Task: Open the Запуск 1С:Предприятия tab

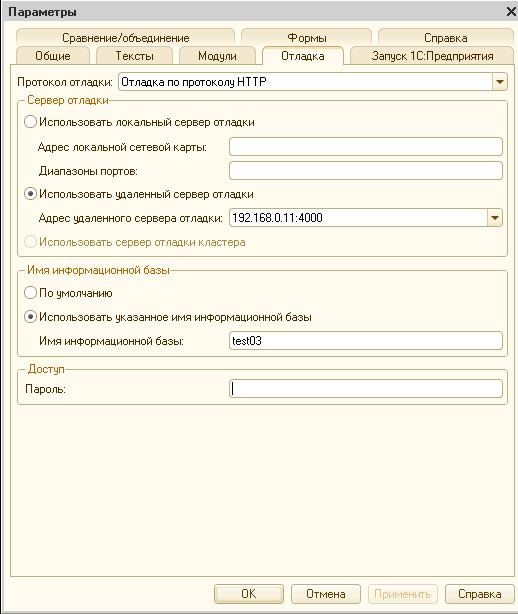Action: [432, 56]
